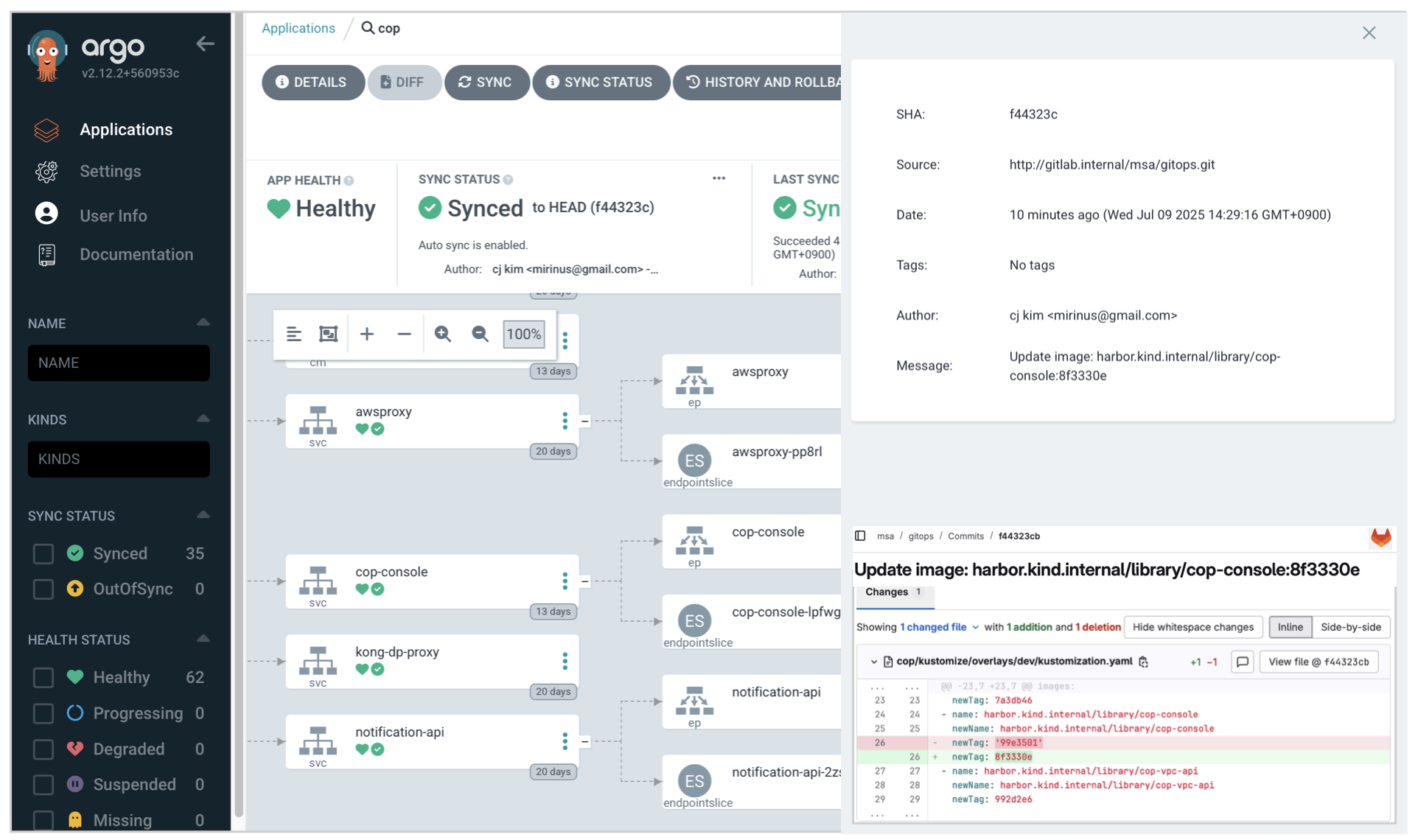This screenshot has height=840, width=1418.
Task: Click the zoom out magnifier icon
Action: [480, 335]
